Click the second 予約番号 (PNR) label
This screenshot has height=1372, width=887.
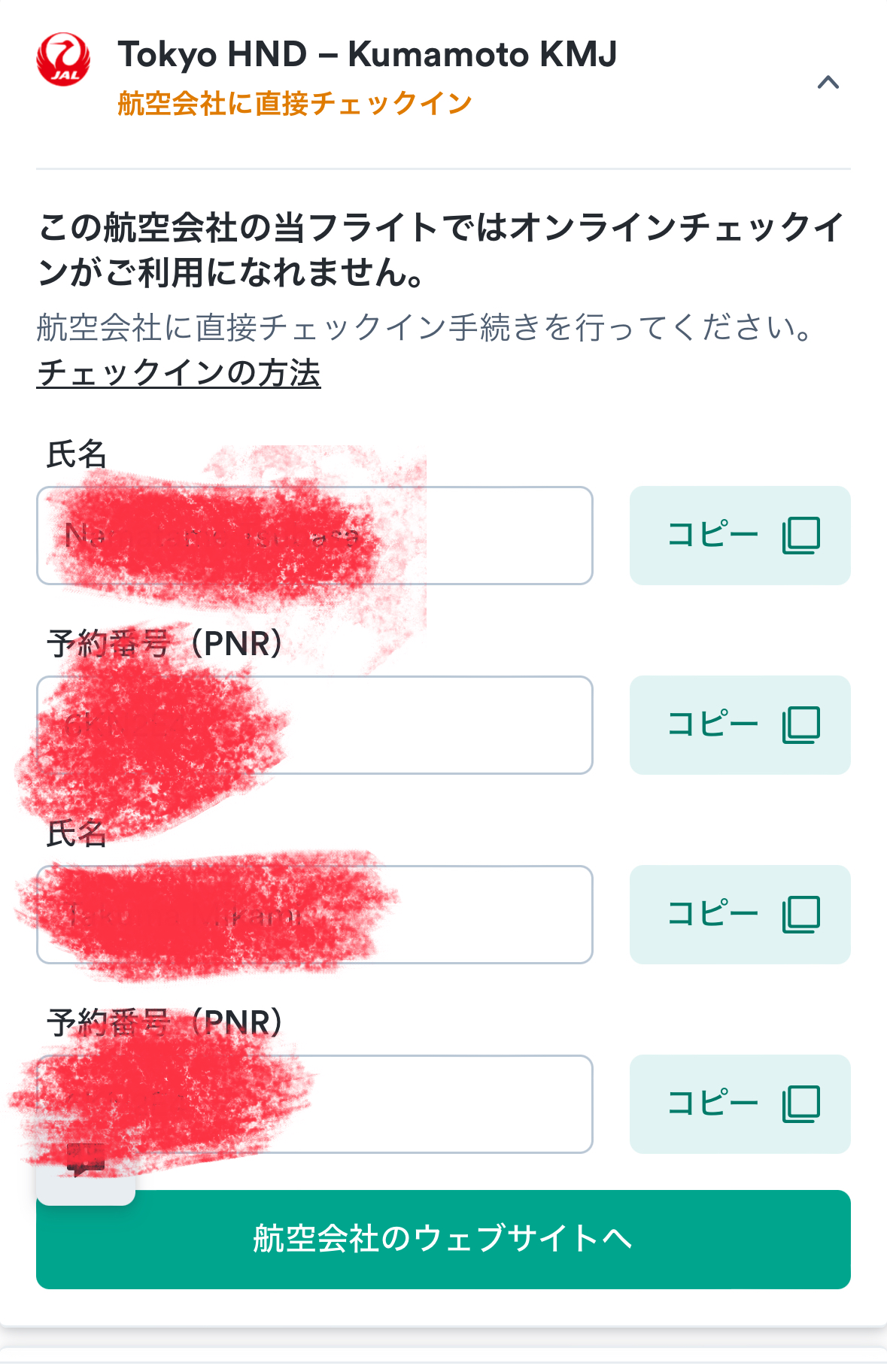click(166, 1023)
